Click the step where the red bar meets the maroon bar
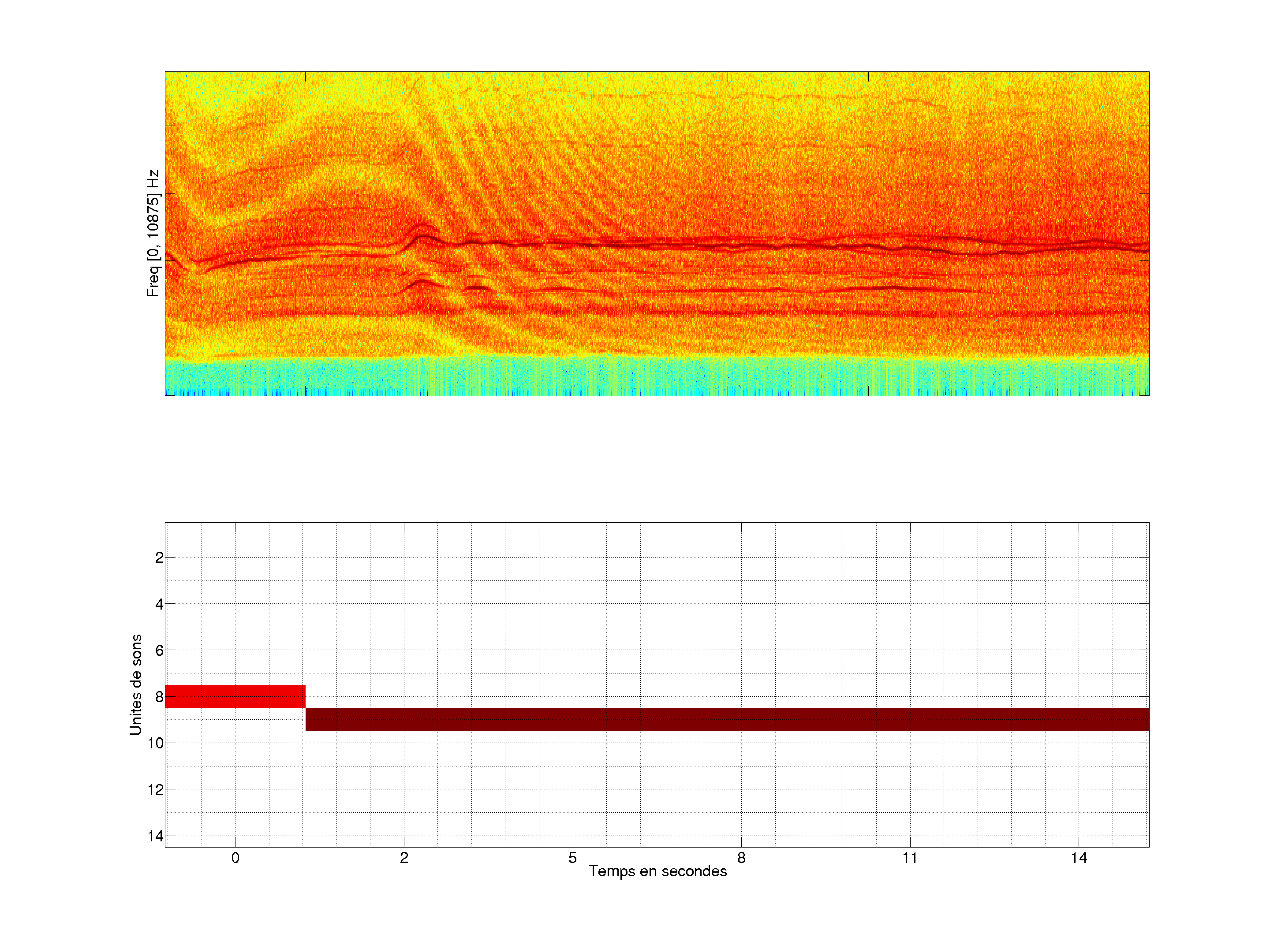1270x952 pixels. pyautogui.click(x=306, y=708)
